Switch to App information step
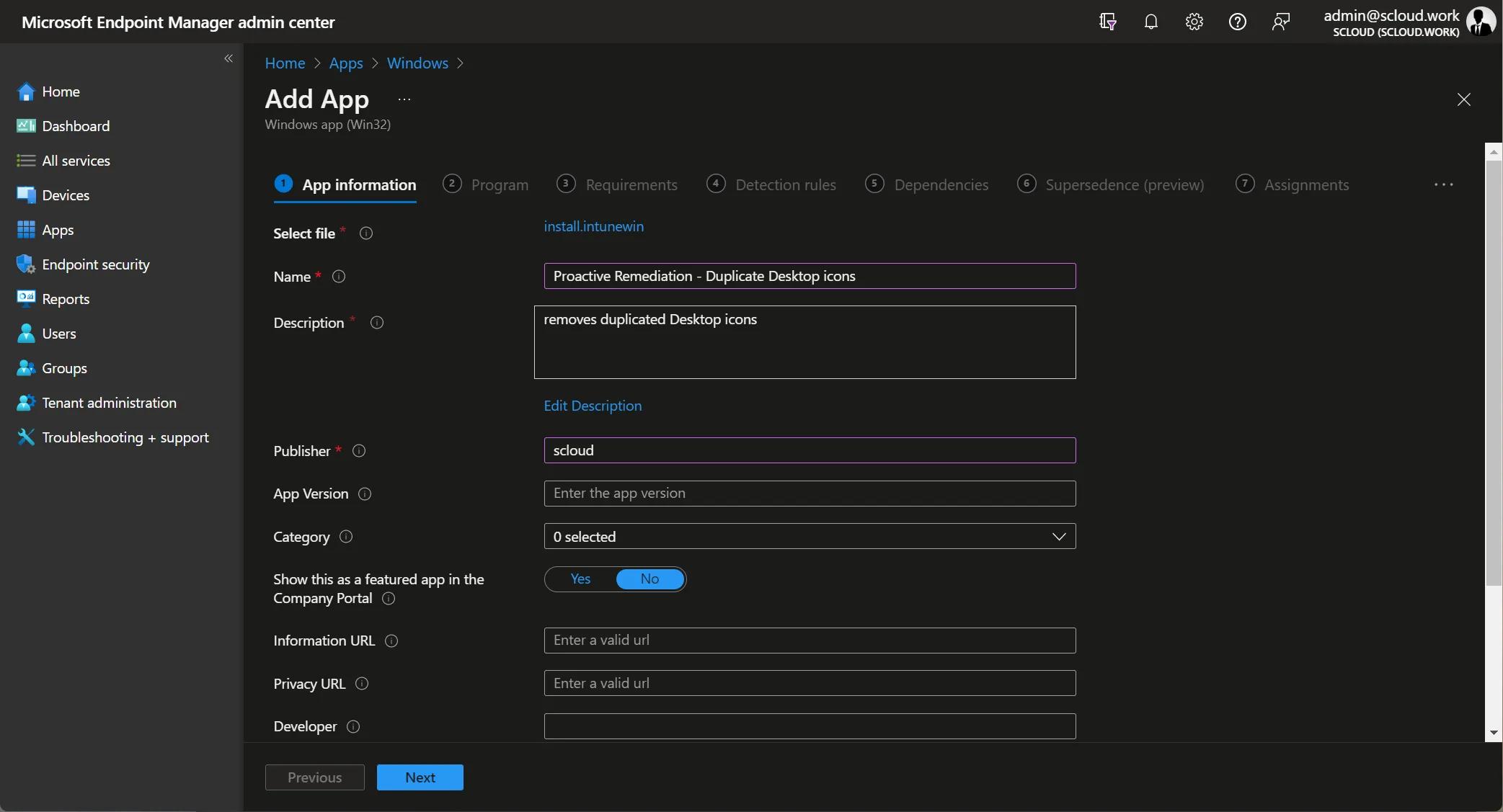The height and width of the screenshot is (812, 1503). (345, 185)
